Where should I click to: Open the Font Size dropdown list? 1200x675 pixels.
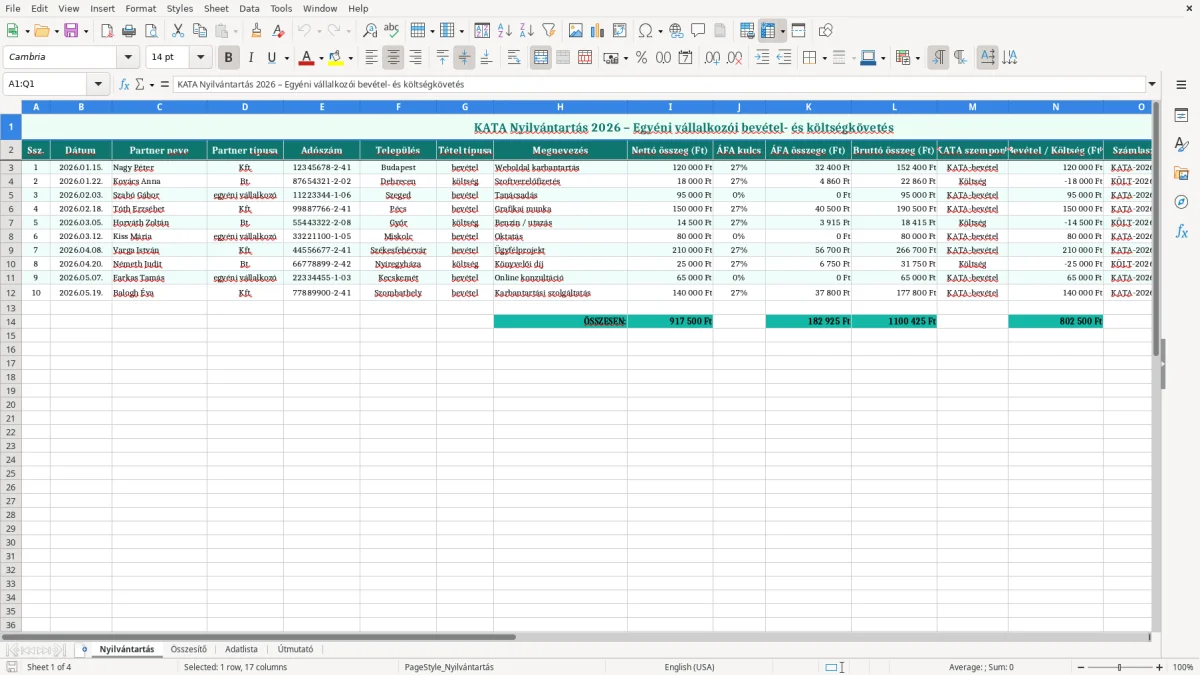201,58
